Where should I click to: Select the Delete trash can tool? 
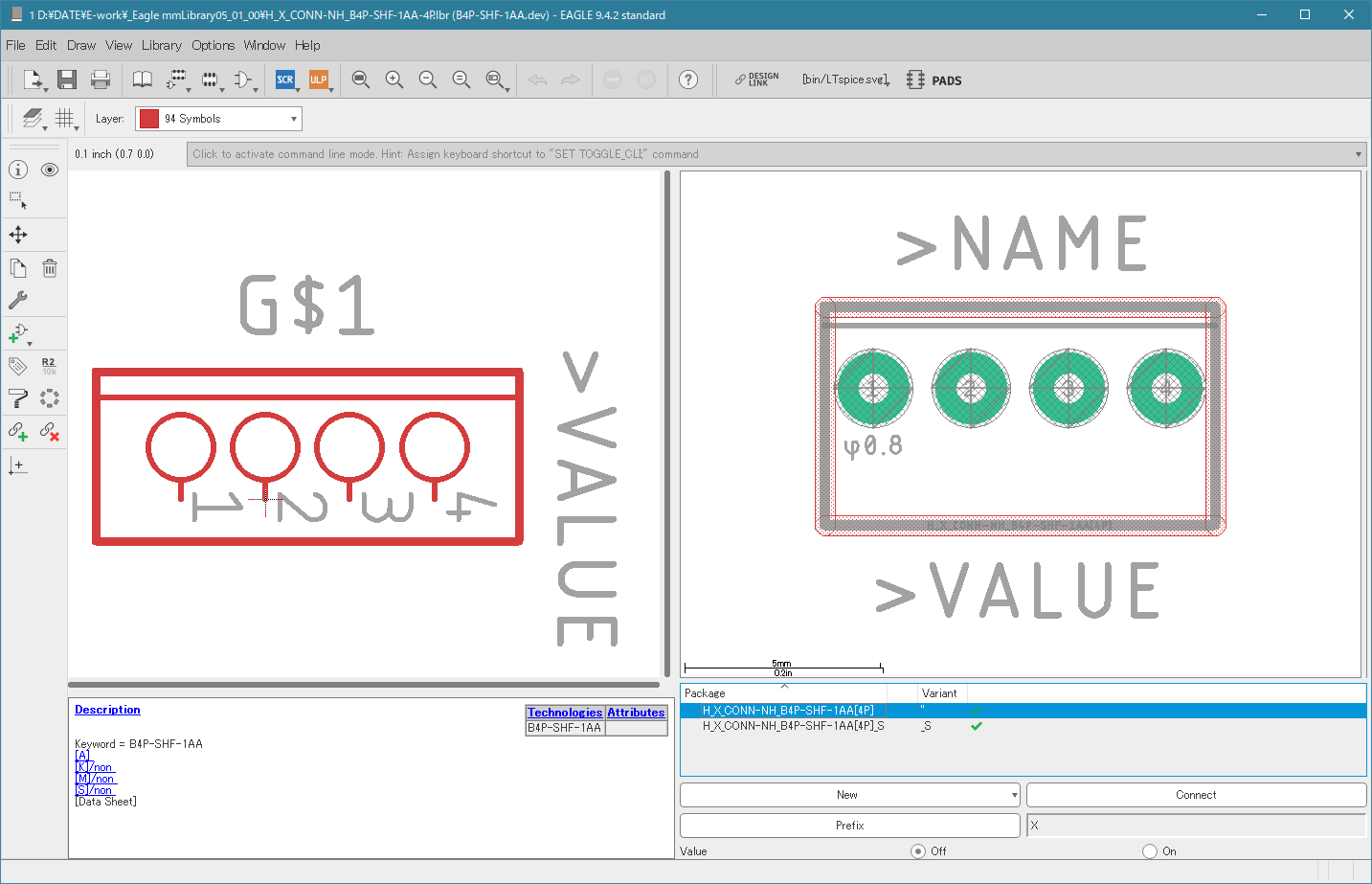click(x=50, y=268)
